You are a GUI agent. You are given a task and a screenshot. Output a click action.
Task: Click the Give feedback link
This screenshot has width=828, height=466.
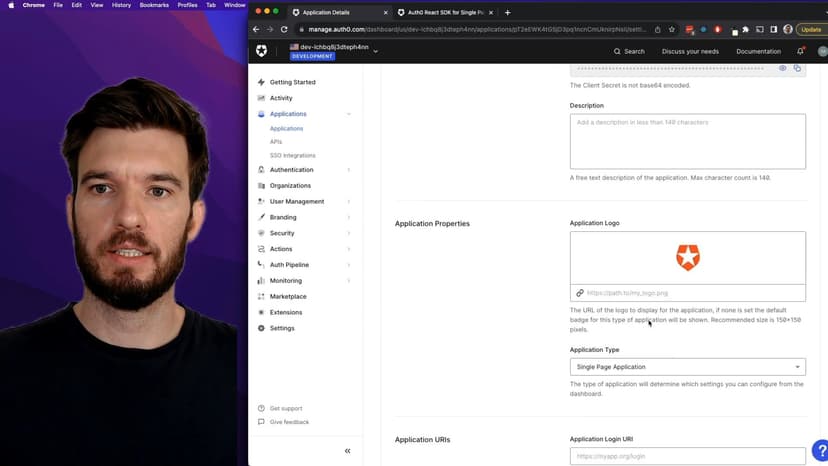coord(289,422)
